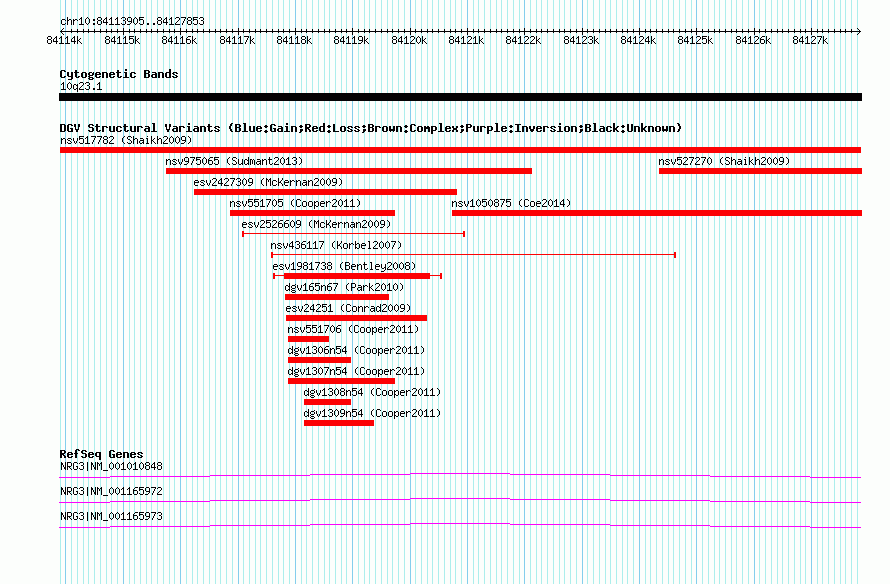
Task: Open dgv1306n54 (Cooper2011) variant label
Action: pyautogui.click(x=356, y=350)
